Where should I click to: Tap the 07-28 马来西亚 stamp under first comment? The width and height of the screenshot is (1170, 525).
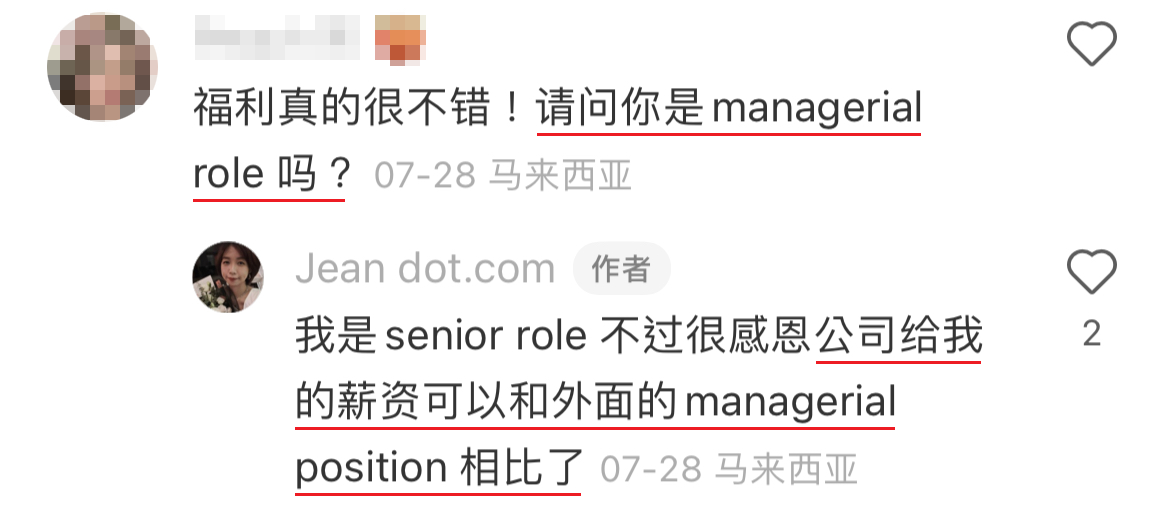click(x=503, y=177)
